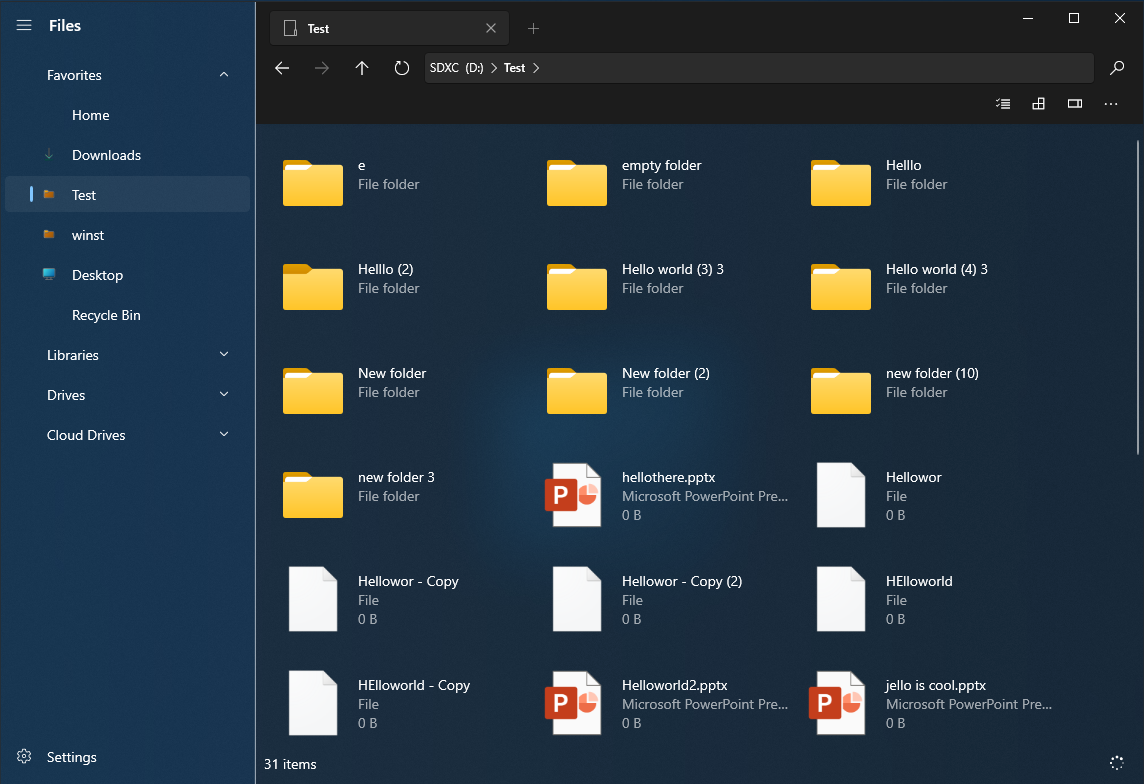Select the sort and group options icon

coord(1002,103)
